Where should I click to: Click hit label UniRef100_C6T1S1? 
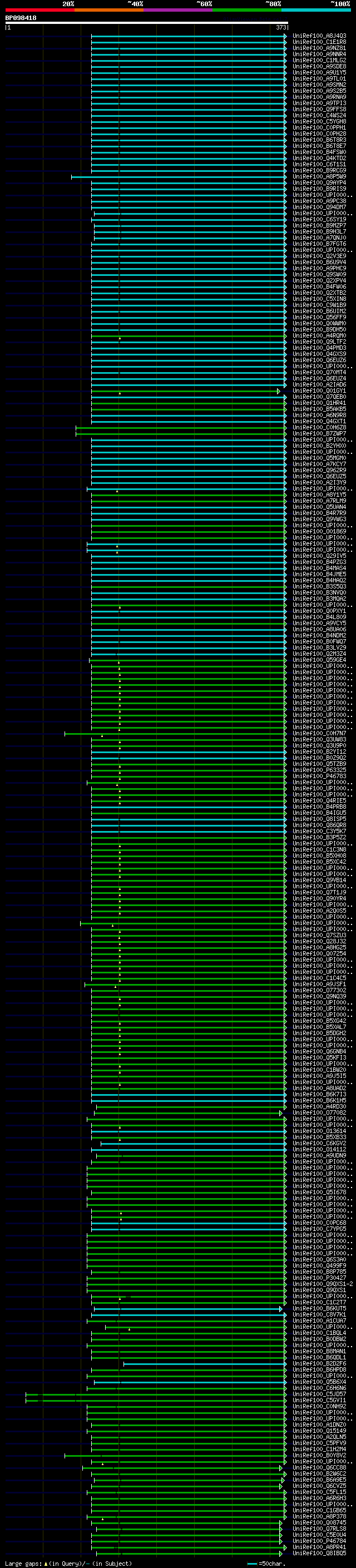pos(319,164)
